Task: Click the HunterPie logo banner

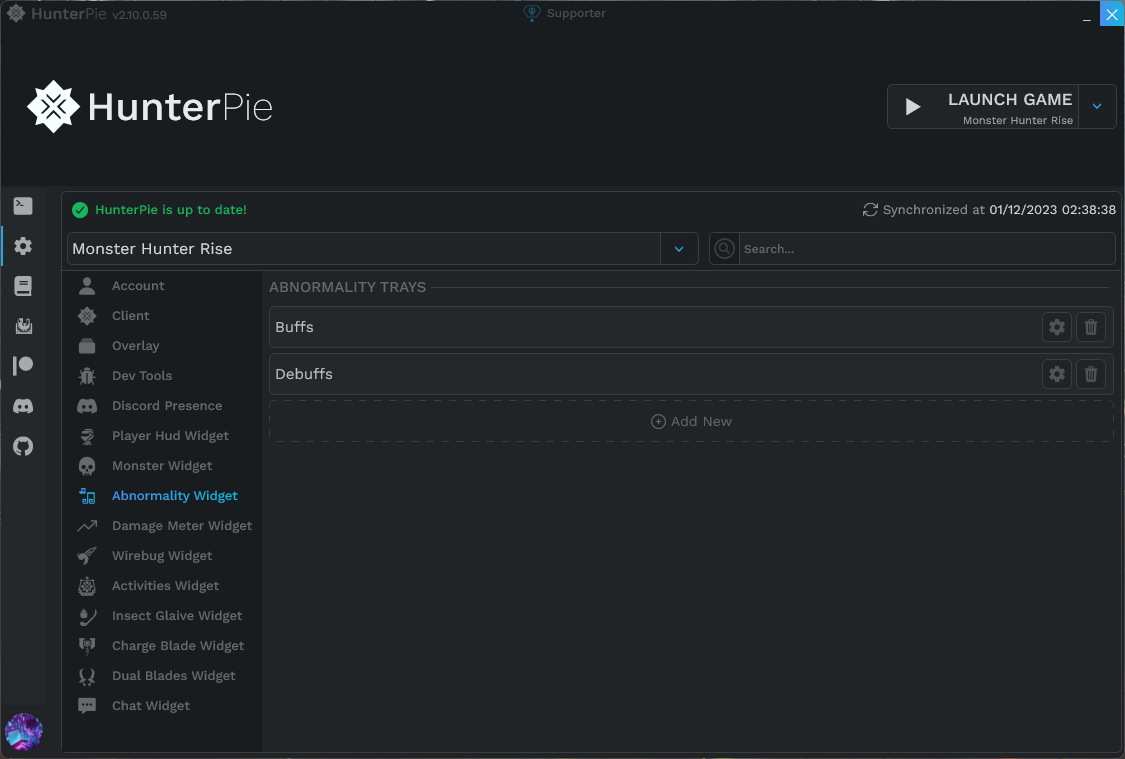Action: click(x=150, y=107)
